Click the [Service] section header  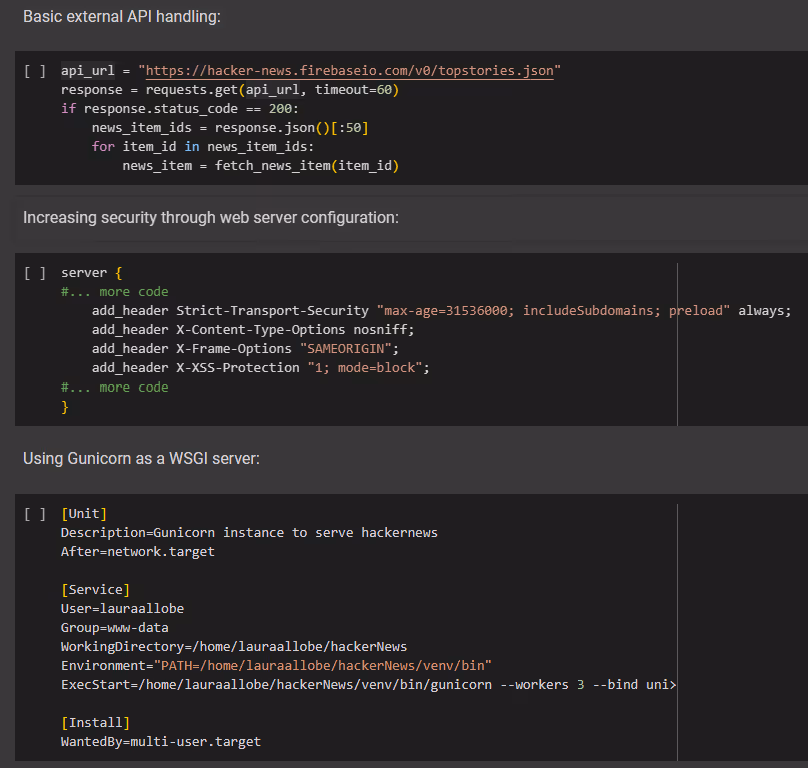tap(95, 590)
